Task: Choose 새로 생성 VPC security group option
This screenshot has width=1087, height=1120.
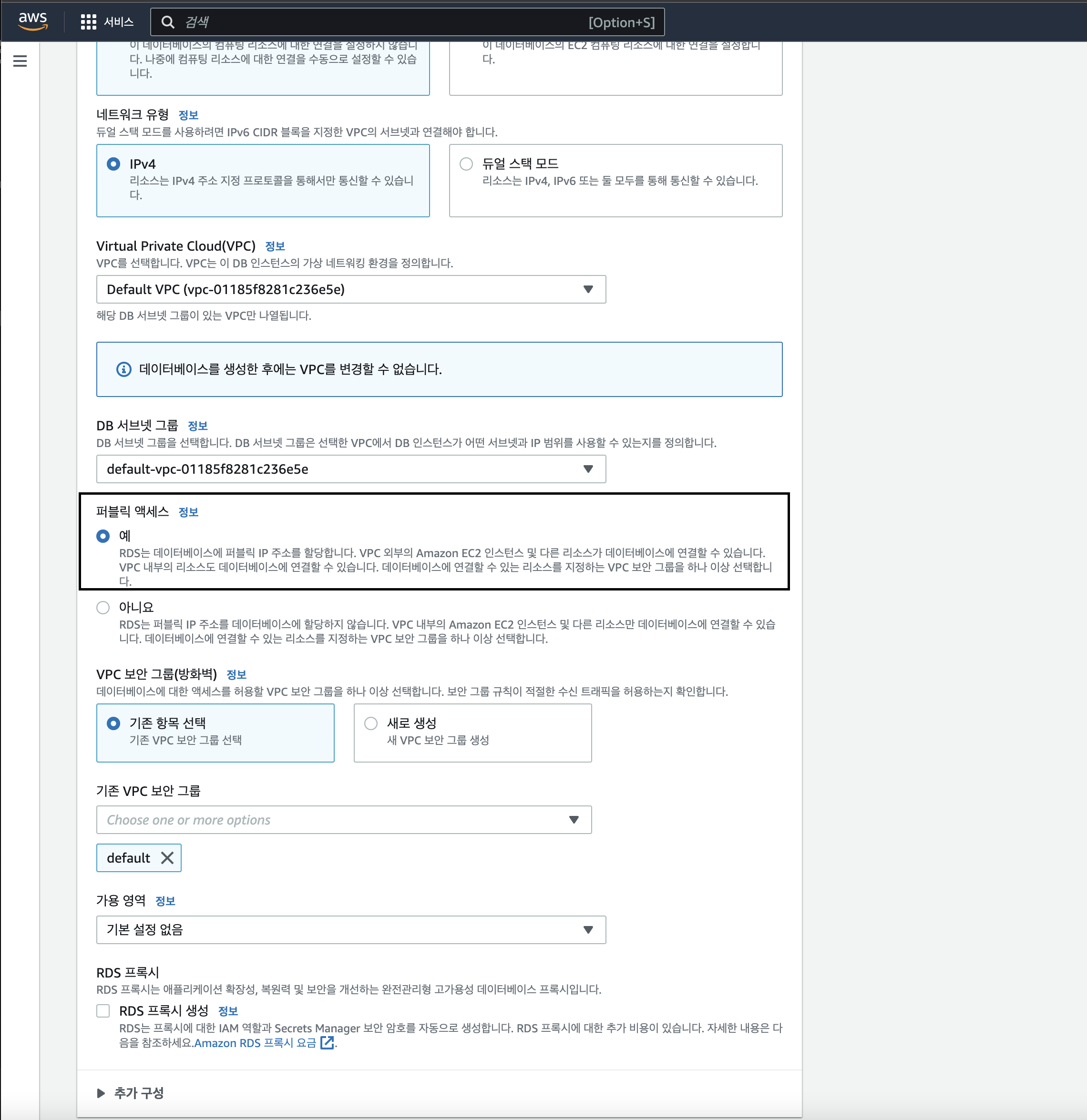Action: (371, 723)
